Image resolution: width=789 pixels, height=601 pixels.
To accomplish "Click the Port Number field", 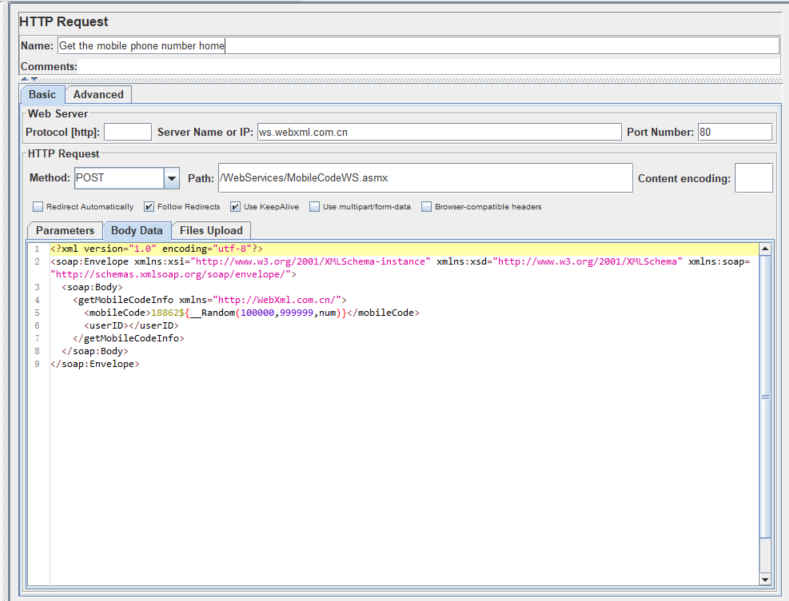I will (735, 132).
